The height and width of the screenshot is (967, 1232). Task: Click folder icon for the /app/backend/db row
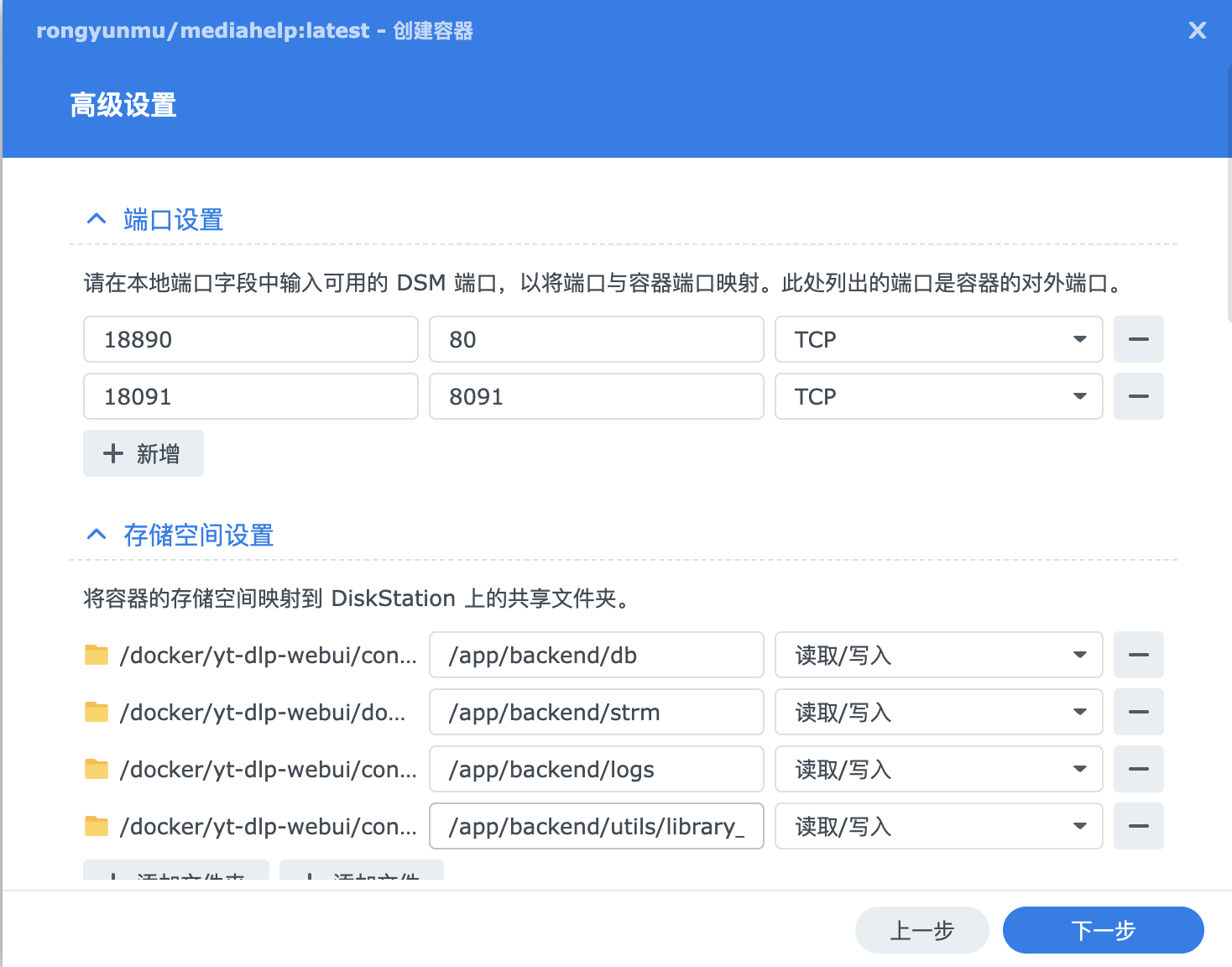[x=97, y=655]
